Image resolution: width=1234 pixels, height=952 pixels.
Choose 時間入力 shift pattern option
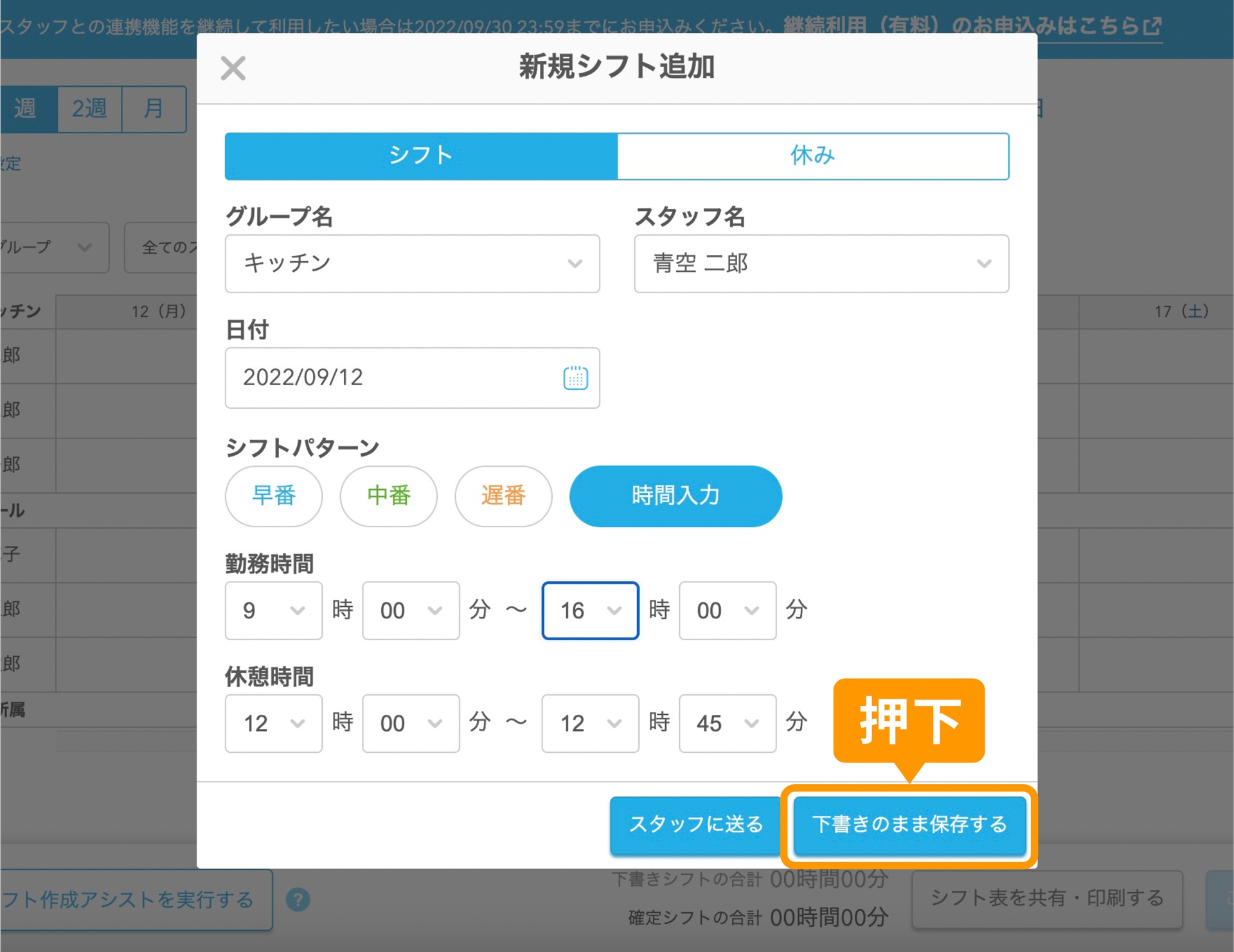[x=675, y=496]
